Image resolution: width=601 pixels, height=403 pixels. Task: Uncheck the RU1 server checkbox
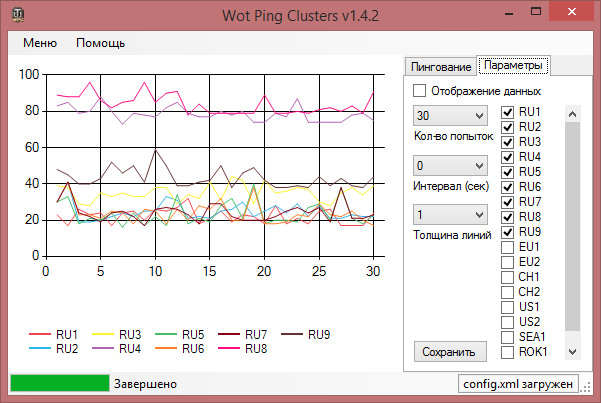click(507, 112)
